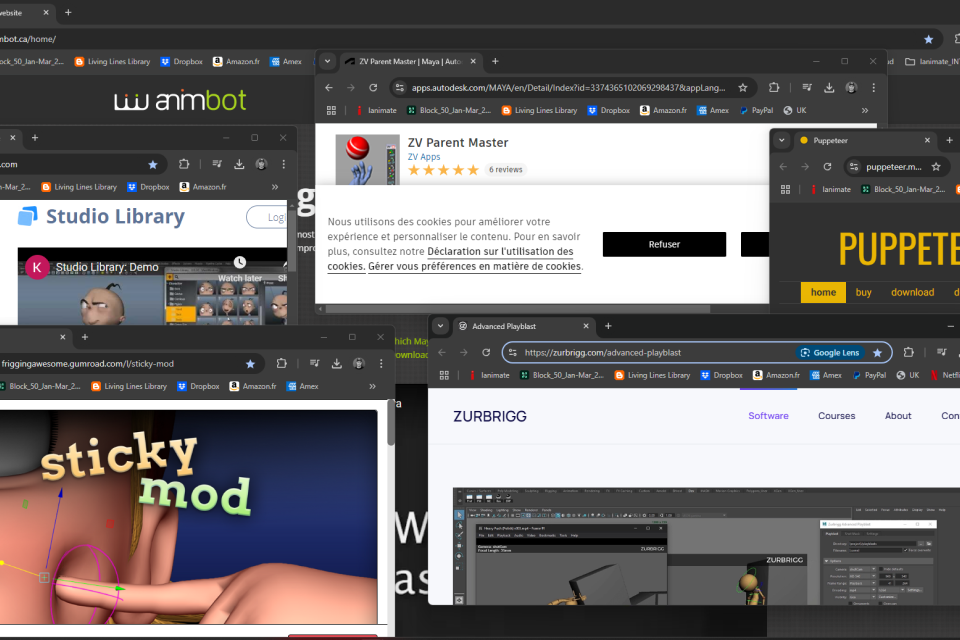The width and height of the screenshot is (960, 640).
Task: Star-bookmark the sticky-mod gumroad page
Action: [x=250, y=364]
